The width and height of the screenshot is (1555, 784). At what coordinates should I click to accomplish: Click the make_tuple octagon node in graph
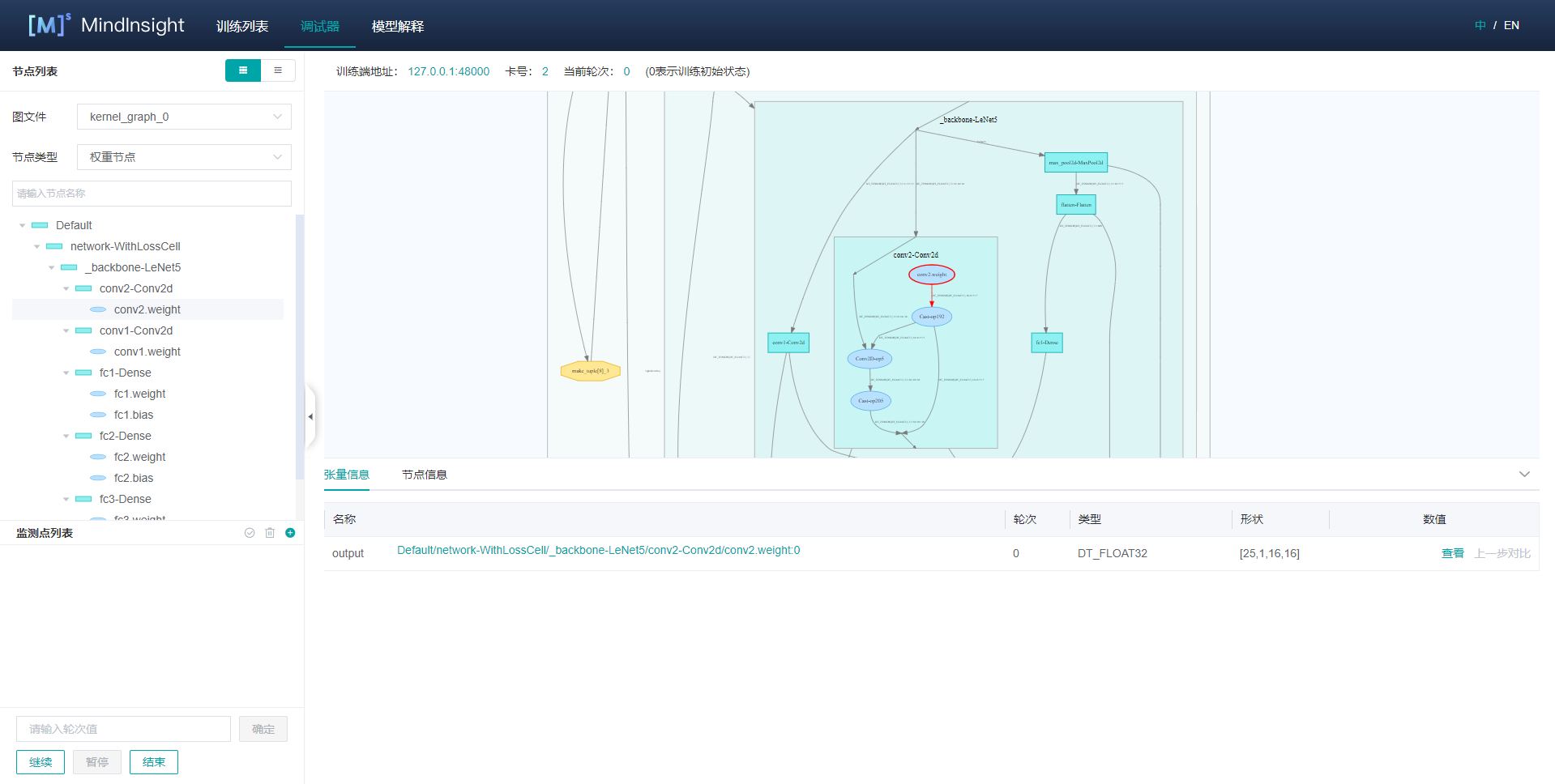pos(590,371)
